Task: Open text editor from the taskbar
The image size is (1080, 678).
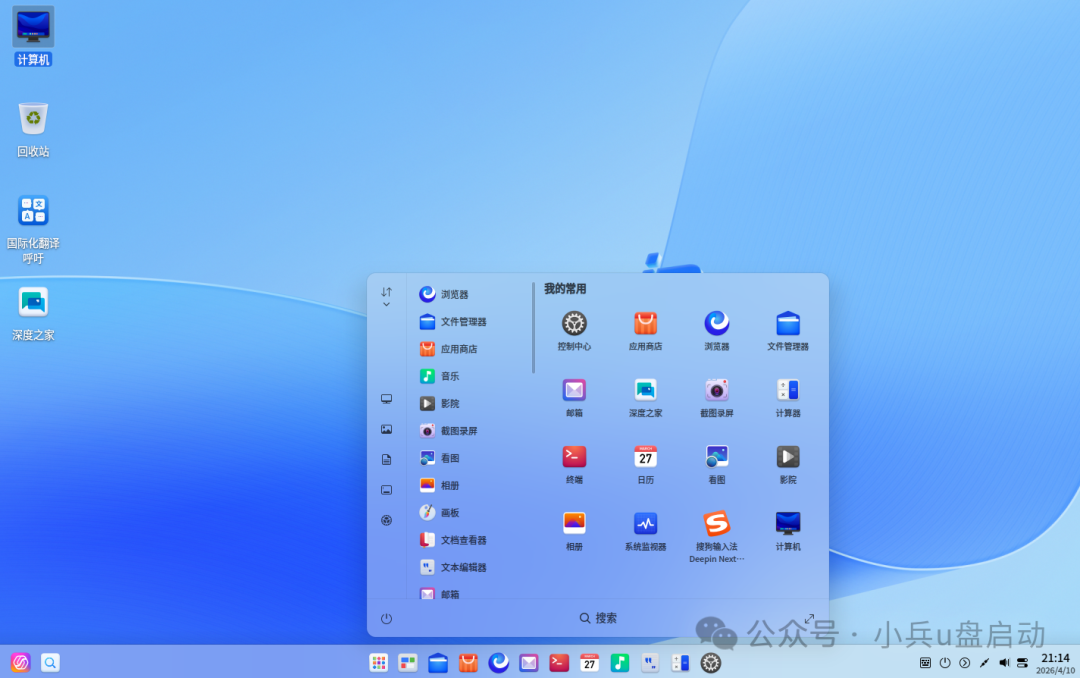Action: [650, 663]
